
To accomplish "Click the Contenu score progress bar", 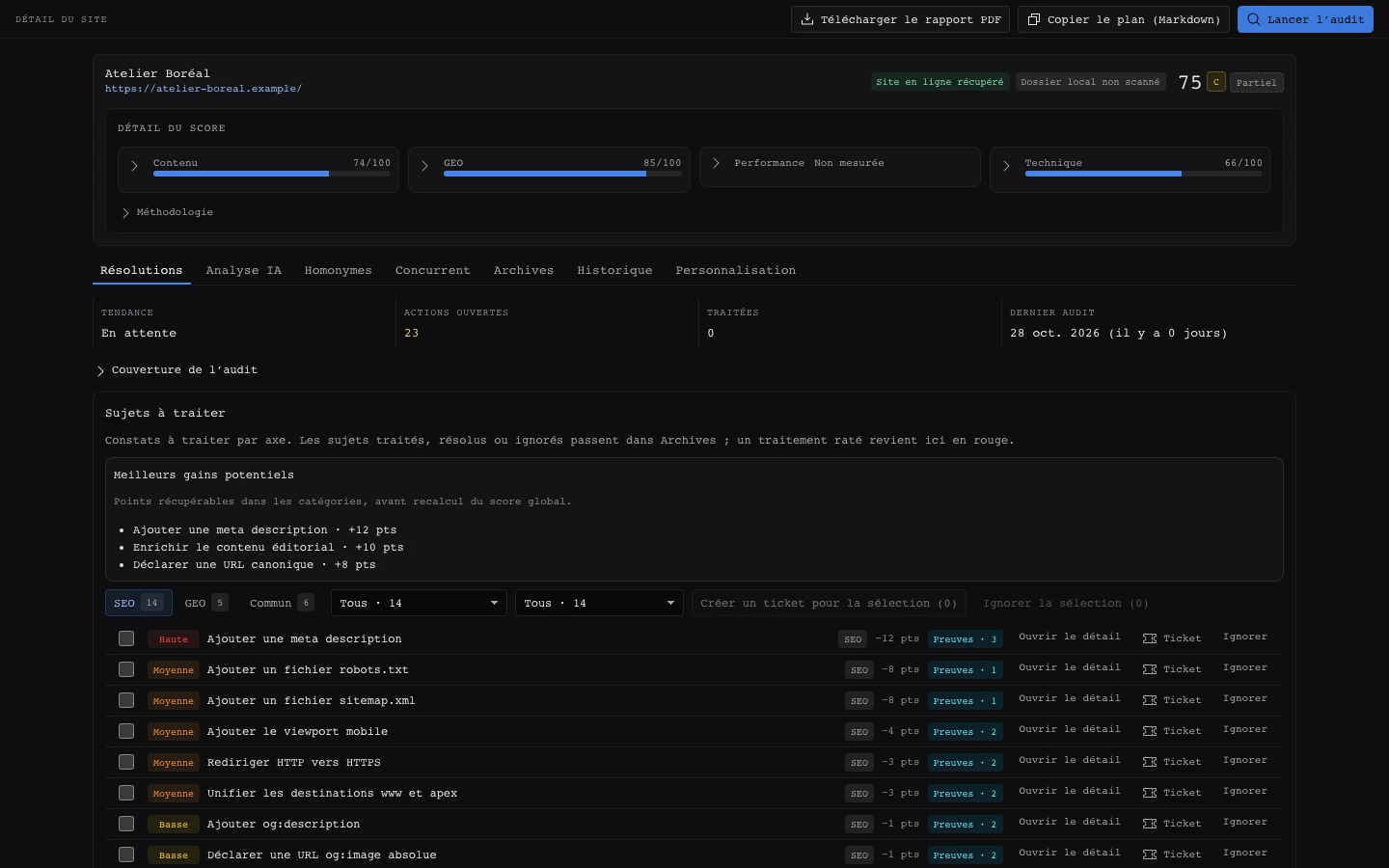I will [272, 174].
